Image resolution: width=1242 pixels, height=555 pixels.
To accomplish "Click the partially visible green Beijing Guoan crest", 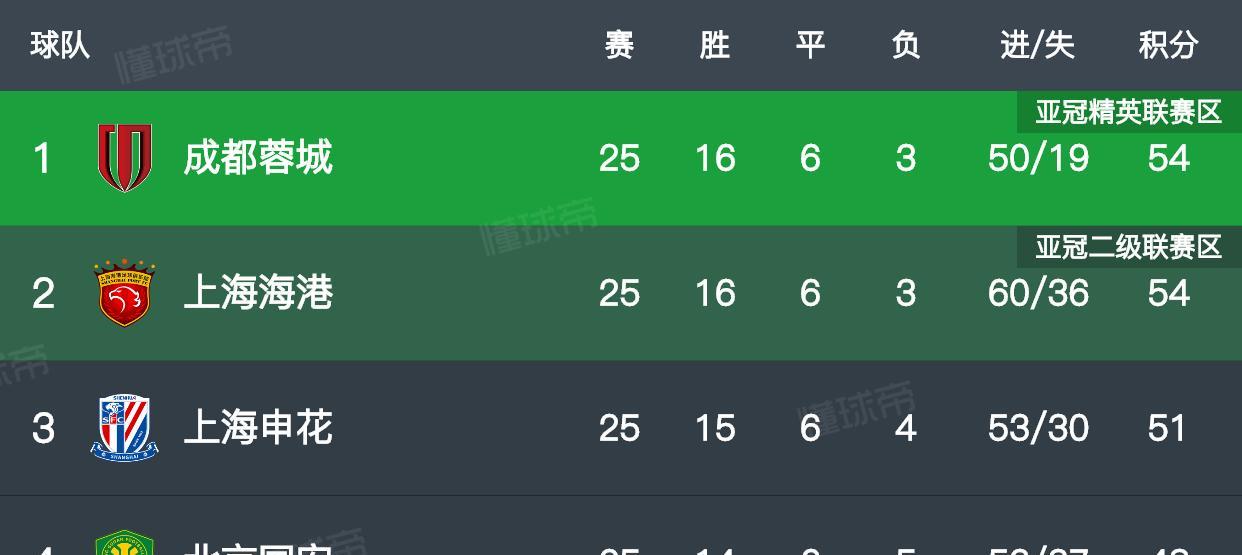I will (125, 543).
